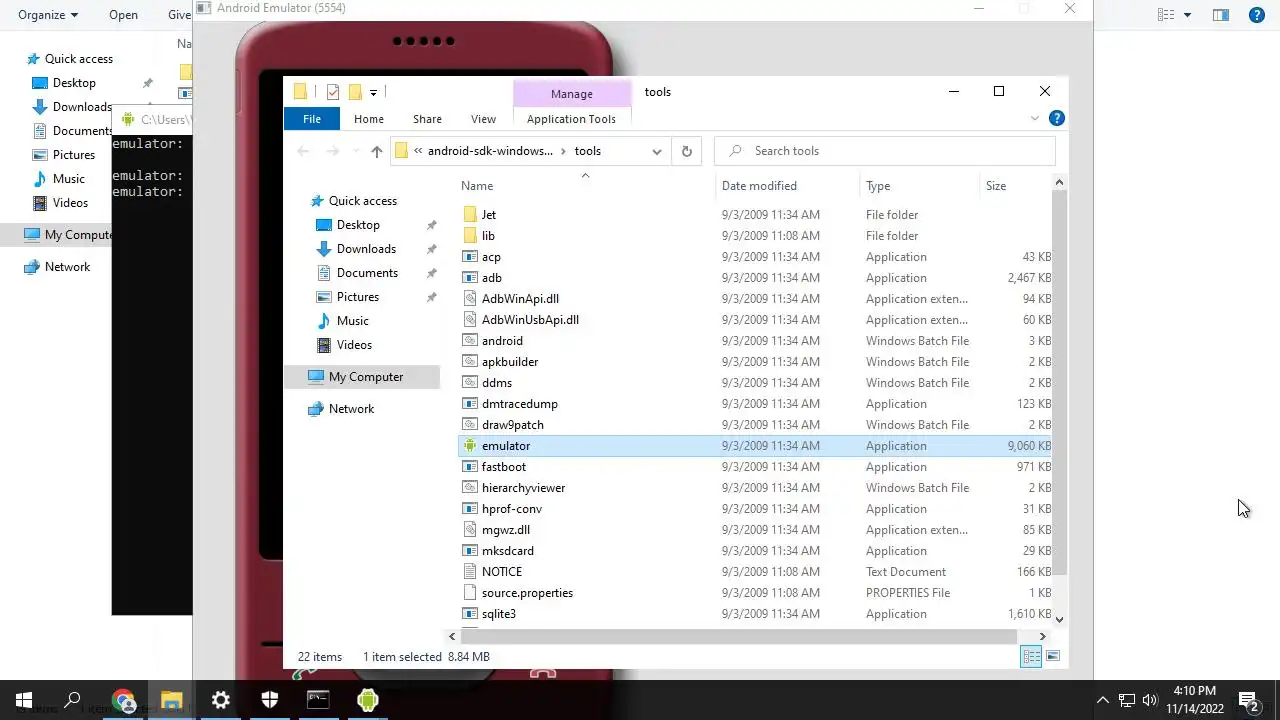
Task: Select the Jet folder icon
Action: click(x=470, y=215)
